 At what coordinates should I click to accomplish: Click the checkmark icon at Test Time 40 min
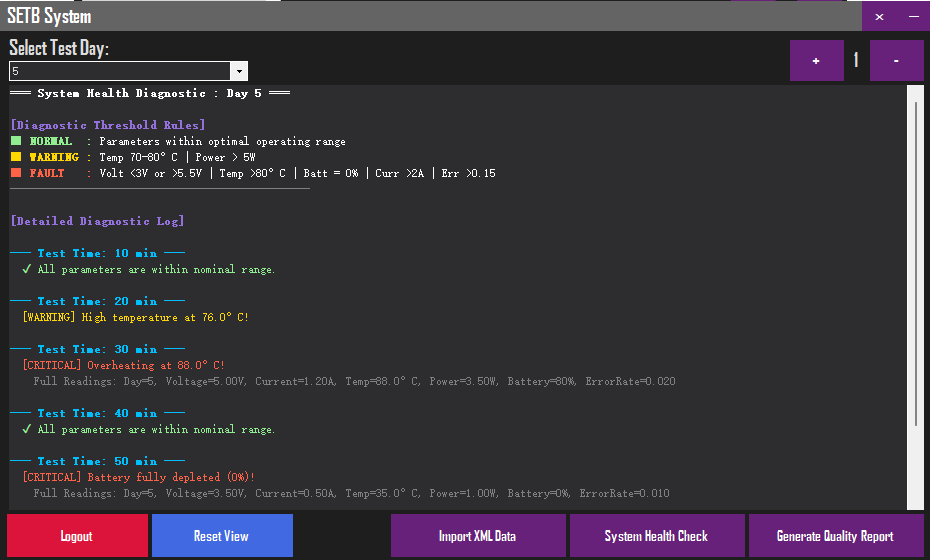tap(27, 429)
